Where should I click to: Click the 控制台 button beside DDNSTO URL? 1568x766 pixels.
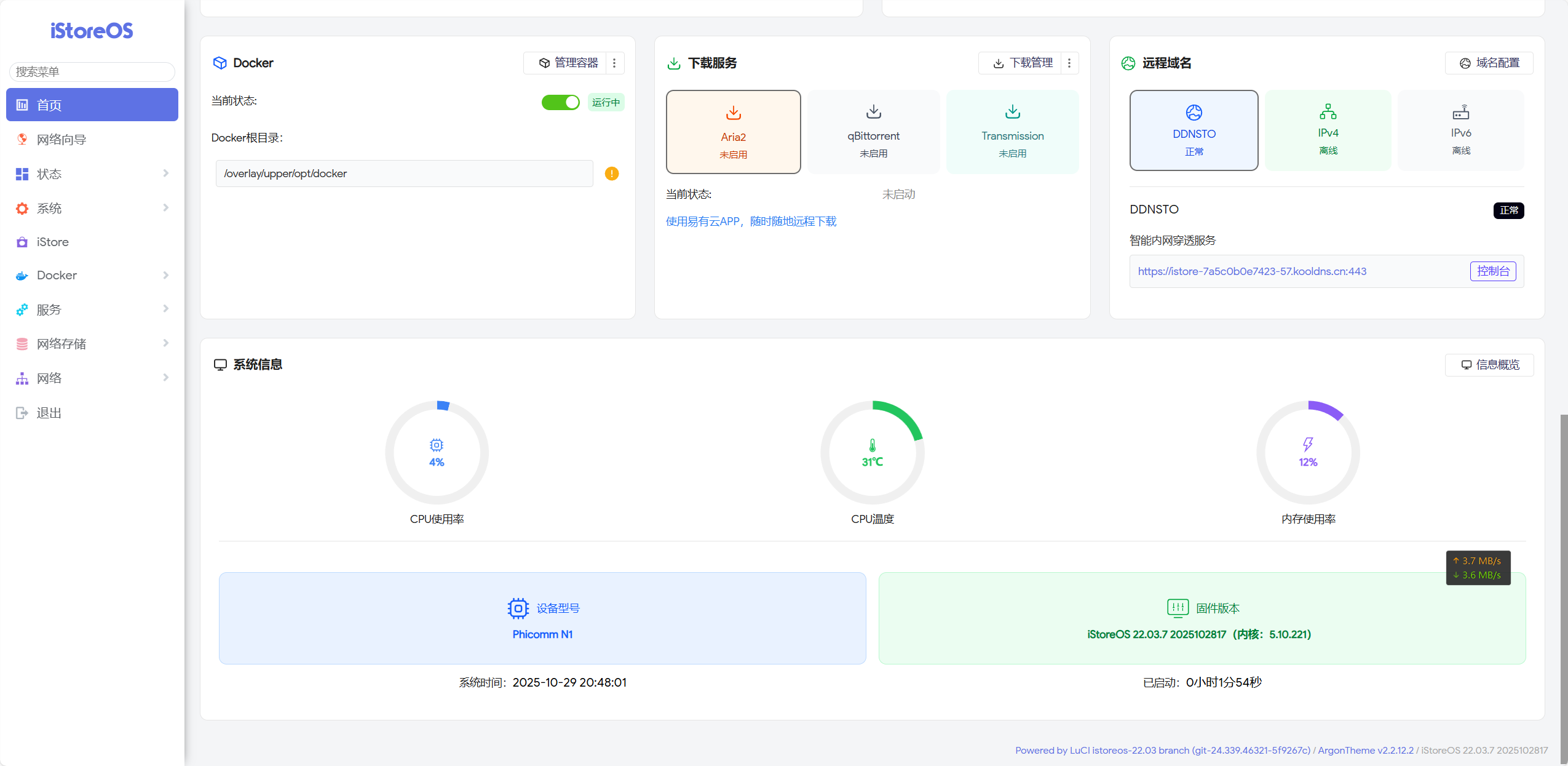[x=1492, y=271]
